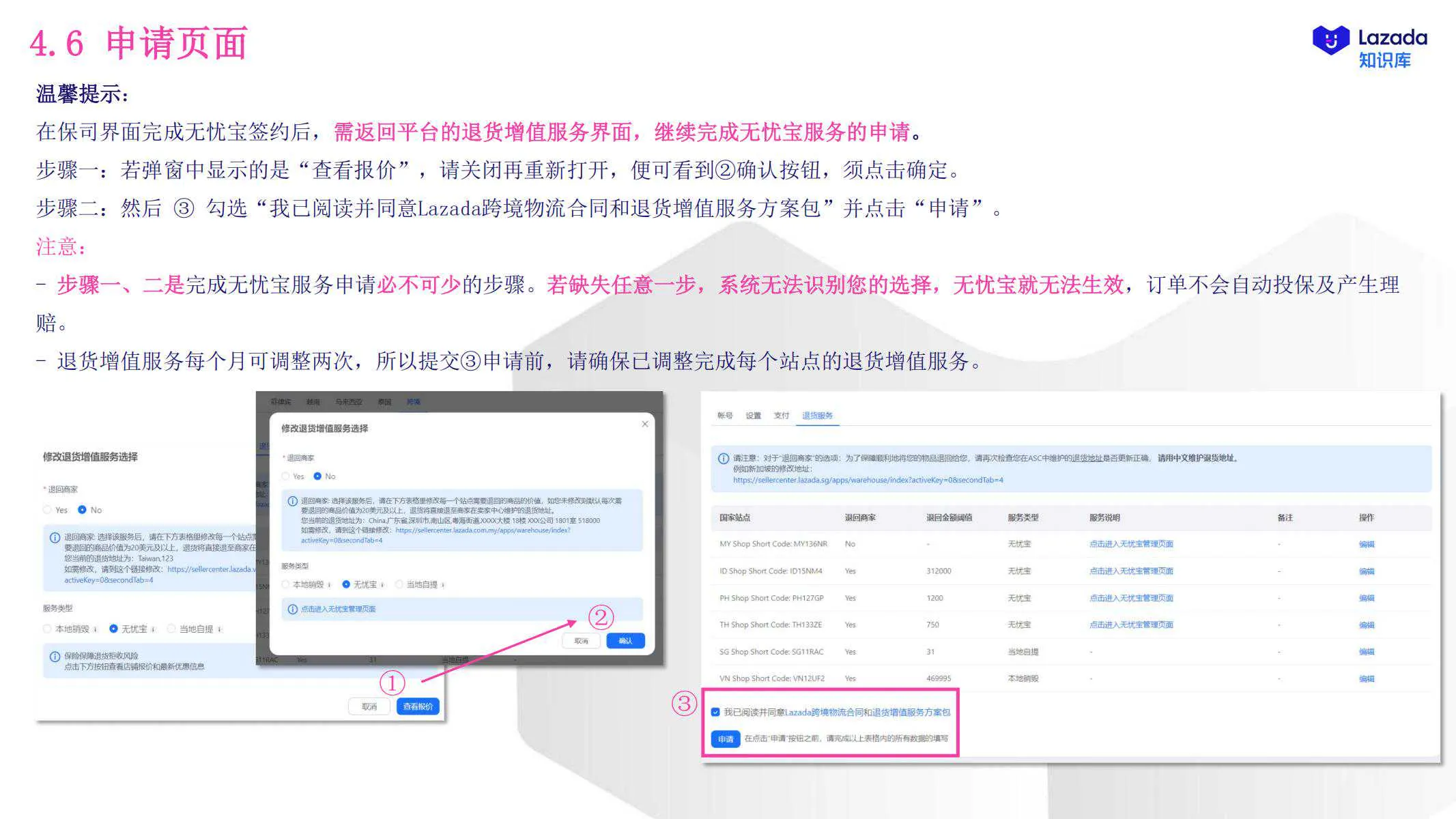Screen dimensions: 1456x819
Task: Click the info icon on the 请注意 notice
Action: point(722,458)
